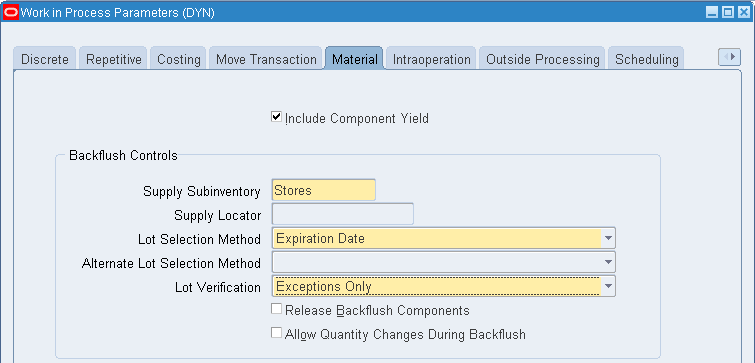This screenshot has height=363, width=755.
Task: Select the Costing tab
Action: (179, 59)
